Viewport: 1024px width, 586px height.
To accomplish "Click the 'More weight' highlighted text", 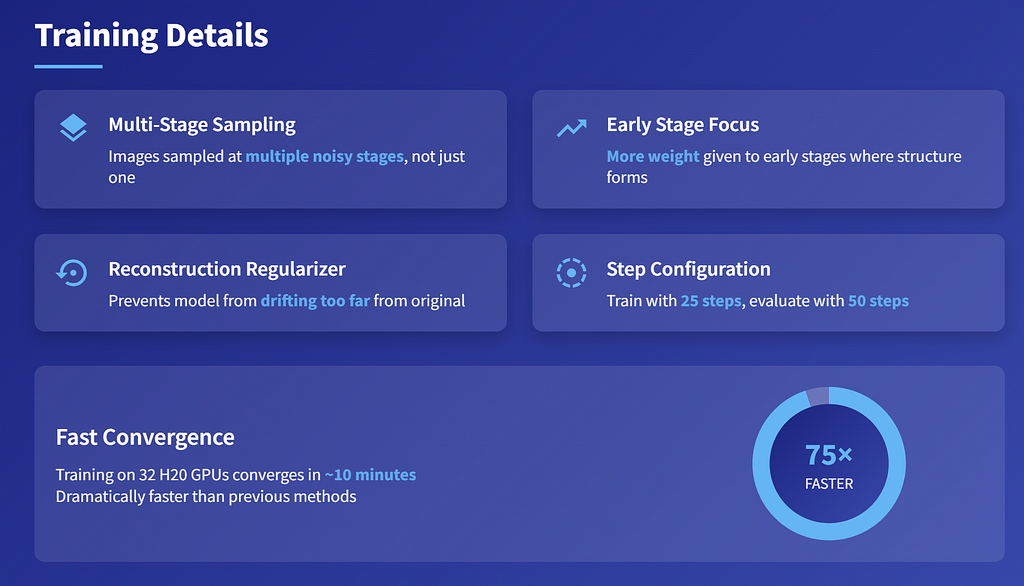I will (652, 157).
